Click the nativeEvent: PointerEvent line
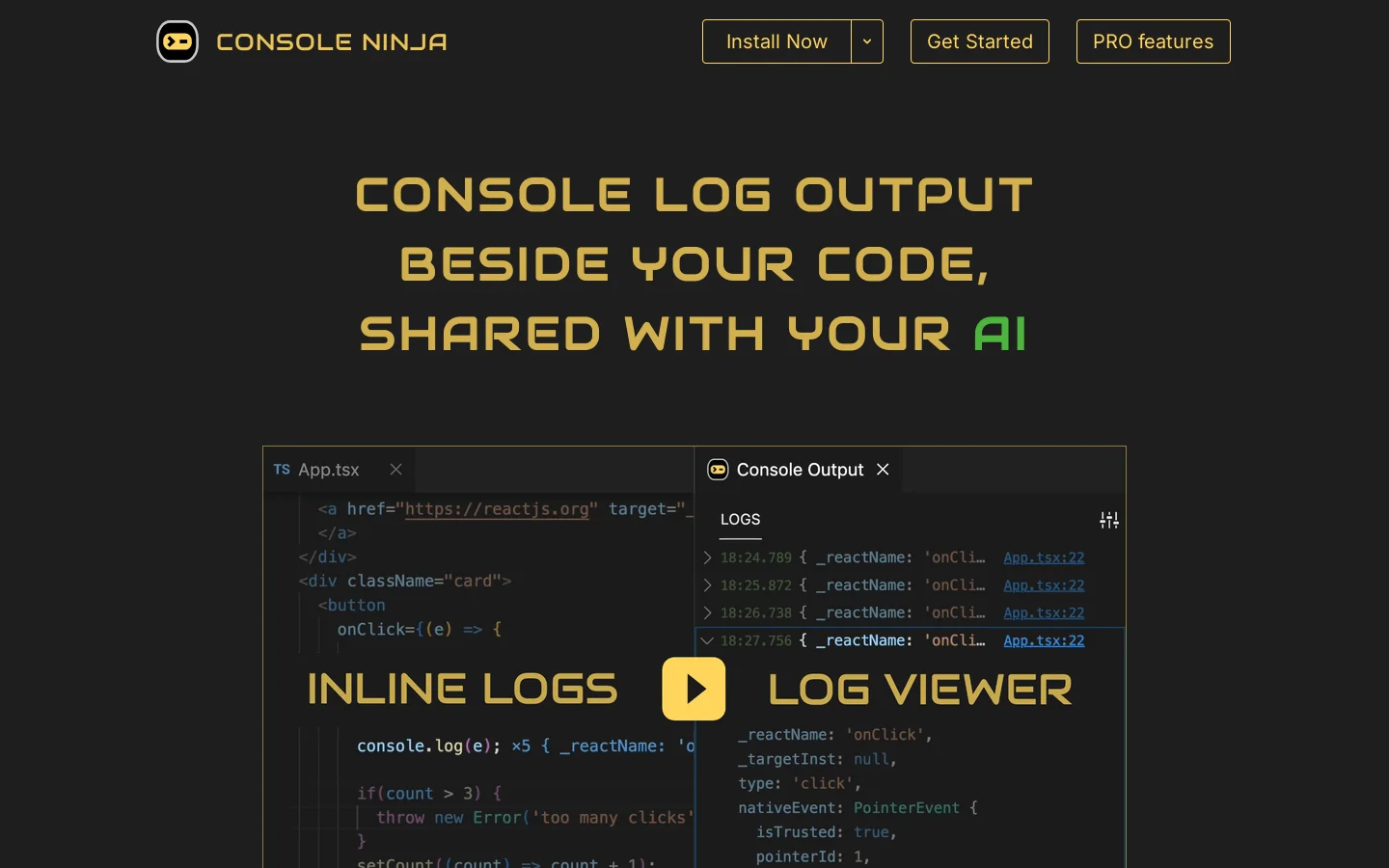The image size is (1389, 868). 858,808
